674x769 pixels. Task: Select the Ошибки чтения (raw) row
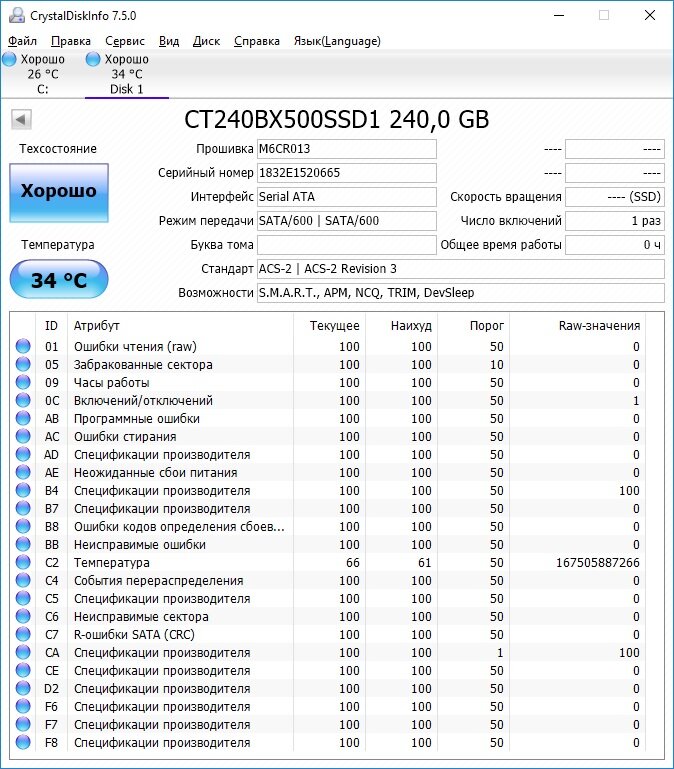pos(328,346)
